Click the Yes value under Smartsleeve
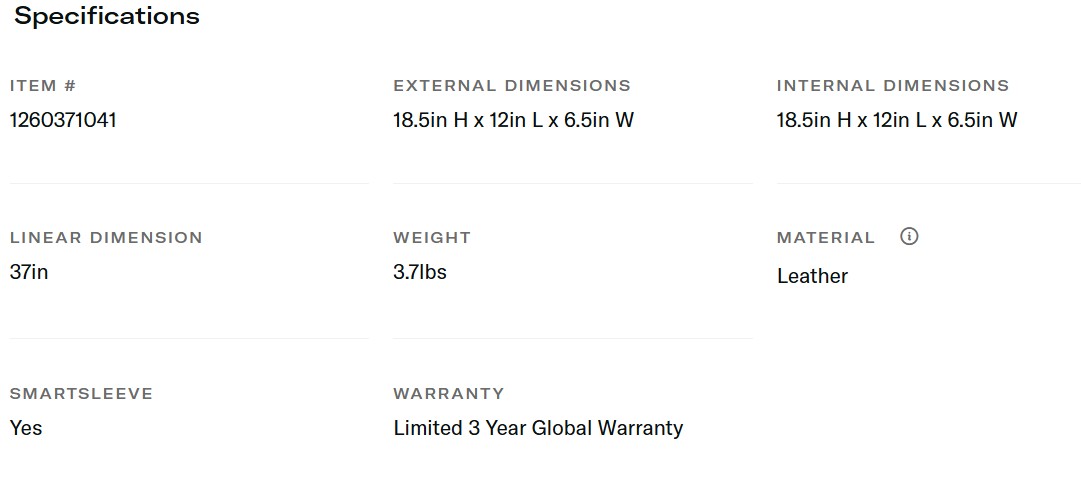 [x=26, y=428]
